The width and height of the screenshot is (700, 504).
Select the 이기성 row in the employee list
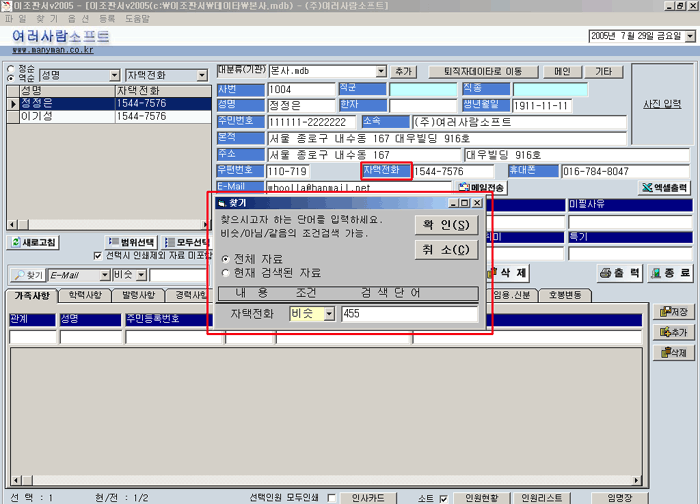tap(37, 116)
